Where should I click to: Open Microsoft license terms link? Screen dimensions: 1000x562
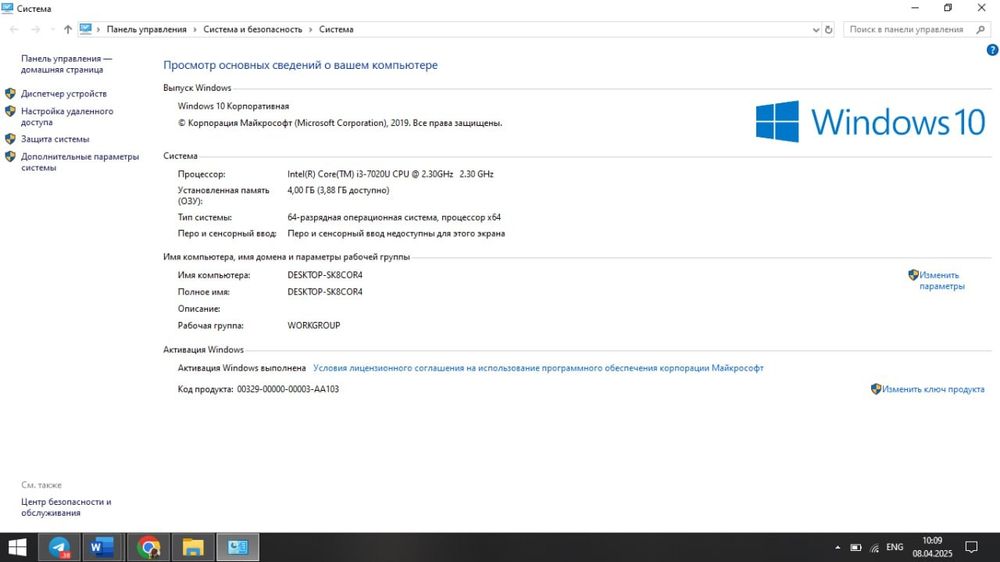pos(538,368)
